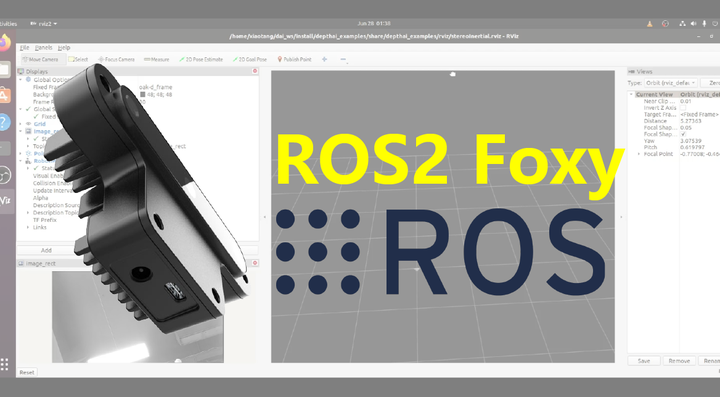Screen dimensions: 720x397
Task: Click Activities in the top bar
Action: pos(8,24)
